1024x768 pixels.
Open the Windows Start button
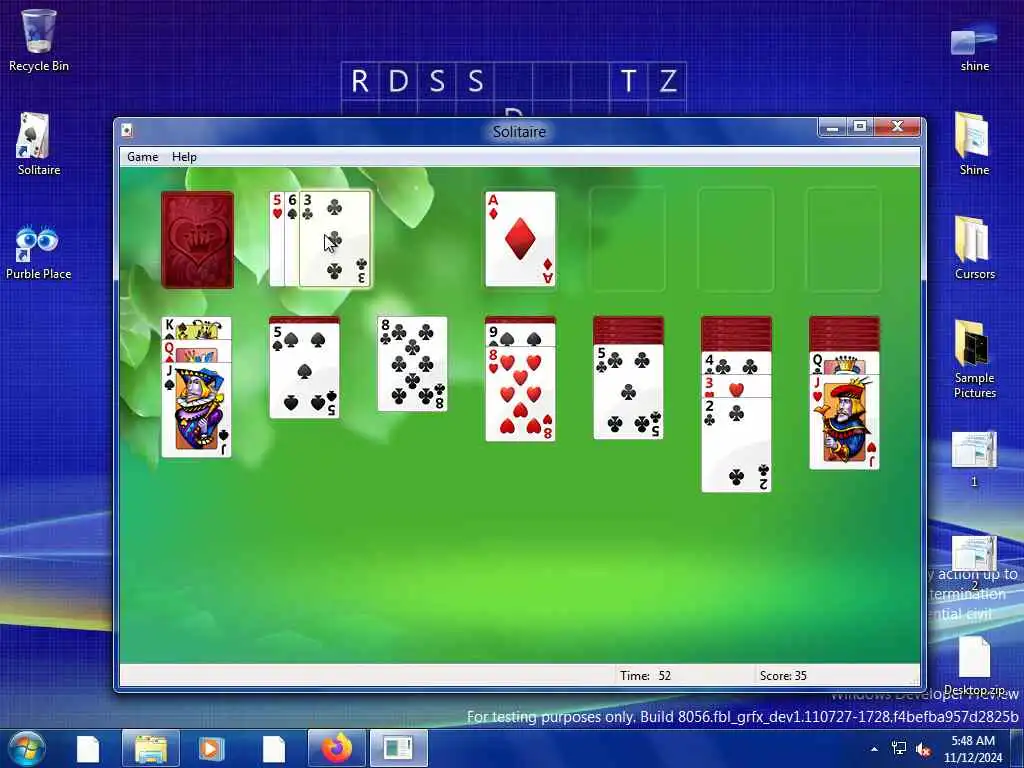point(26,748)
